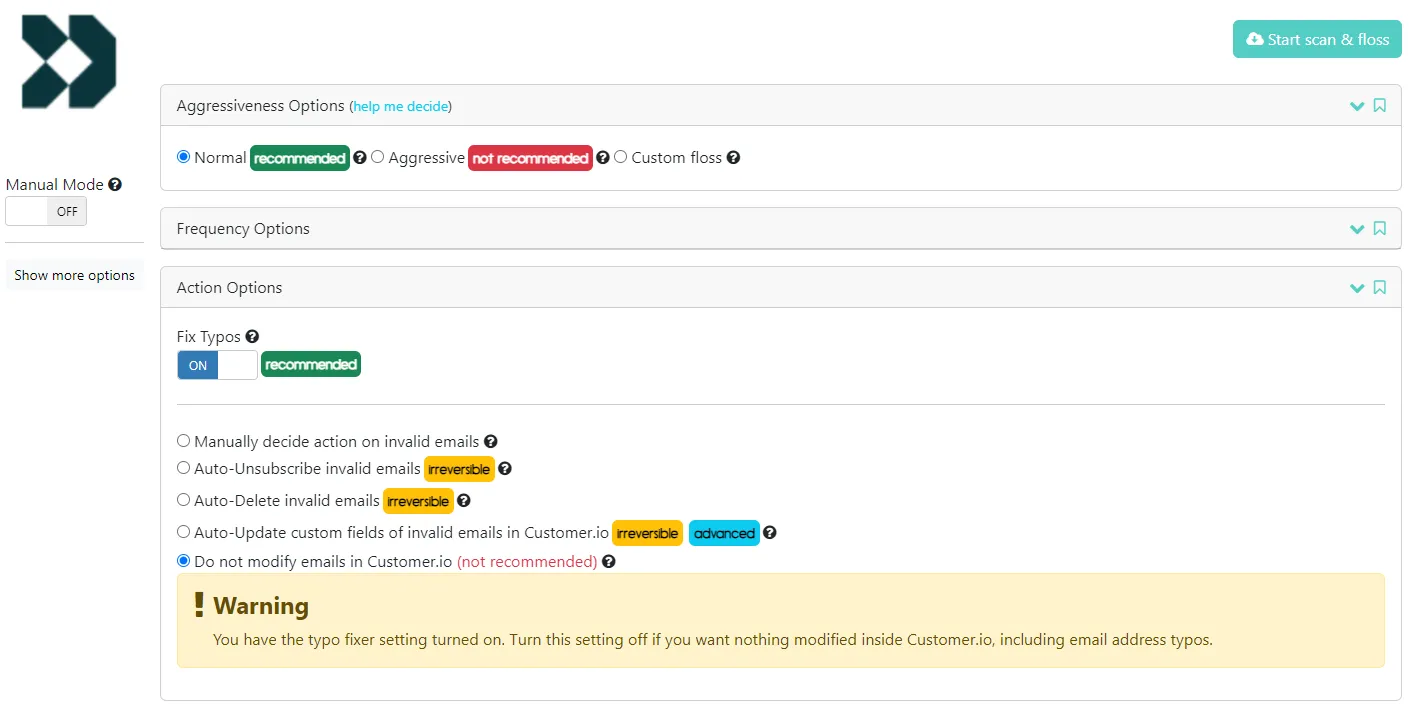This screenshot has width=1419, height=716.
Task: Select the Aggressive radio button
Action: [x=377, y=157]
